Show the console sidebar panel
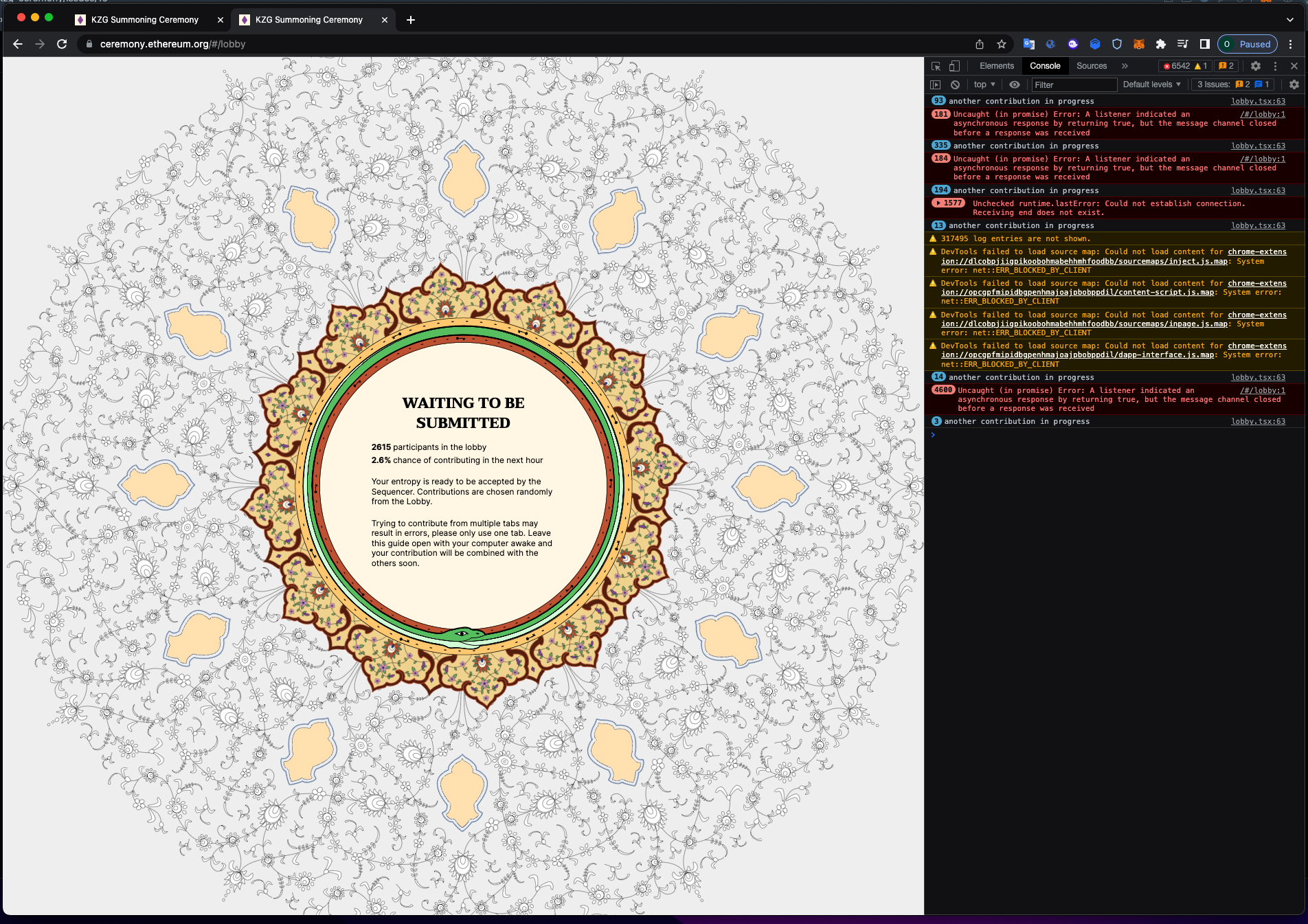1308x924 pixels. 936,84
